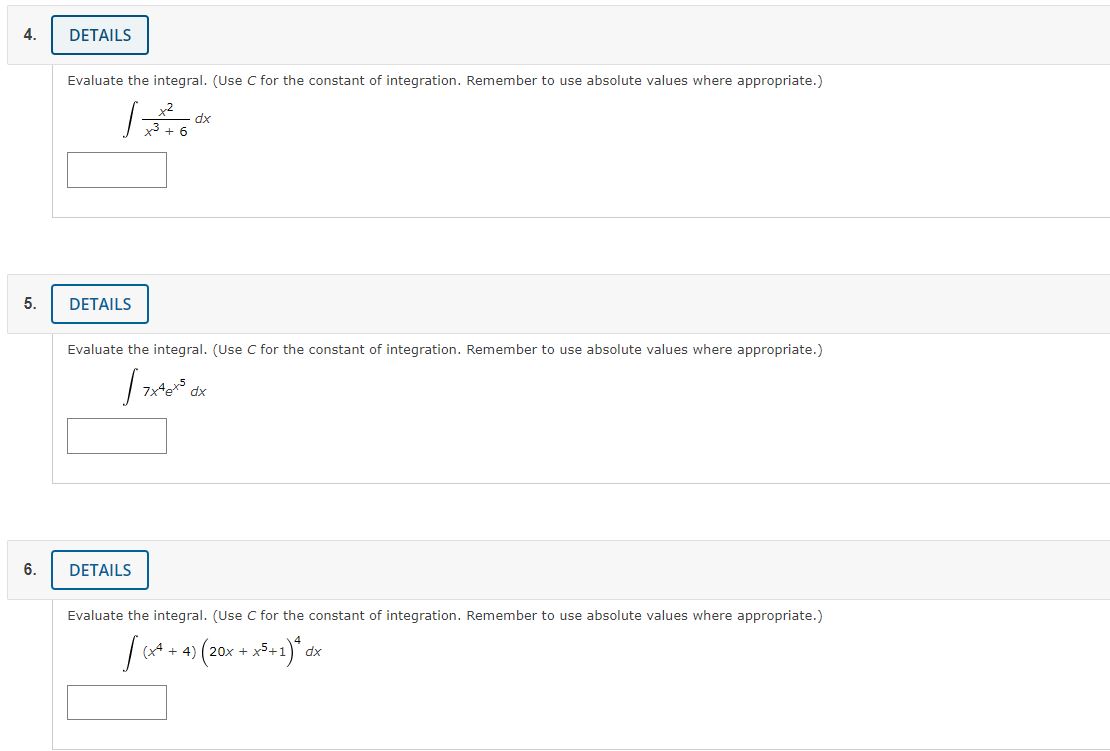The image size is (1110, 751).
Task: Open DETAILS for question 6
Action: (99, 570)
